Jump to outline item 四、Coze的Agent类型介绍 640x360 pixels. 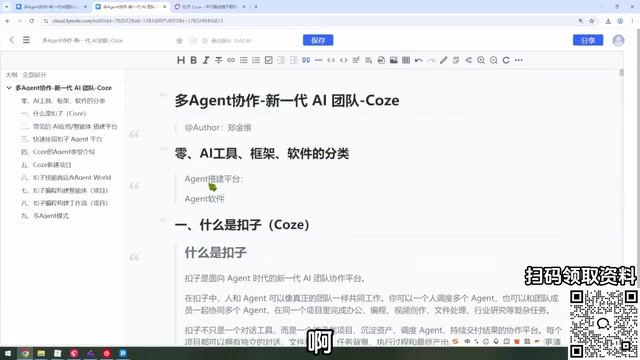(x=58, y=152)
